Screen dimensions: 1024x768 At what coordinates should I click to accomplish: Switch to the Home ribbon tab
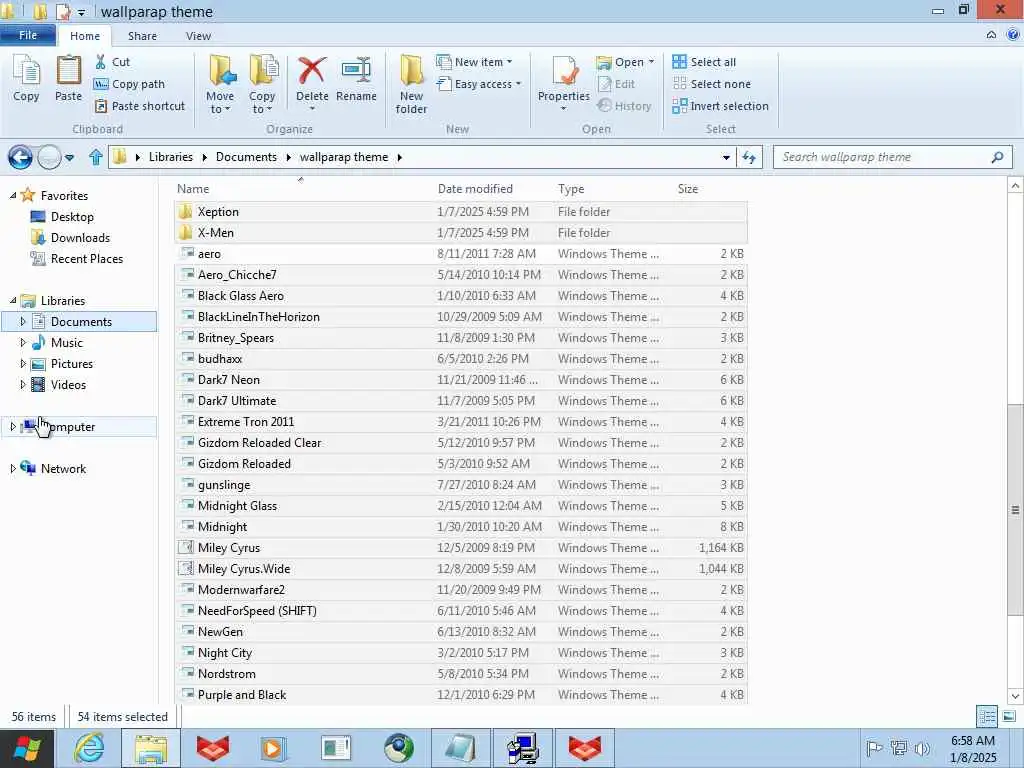85,36
